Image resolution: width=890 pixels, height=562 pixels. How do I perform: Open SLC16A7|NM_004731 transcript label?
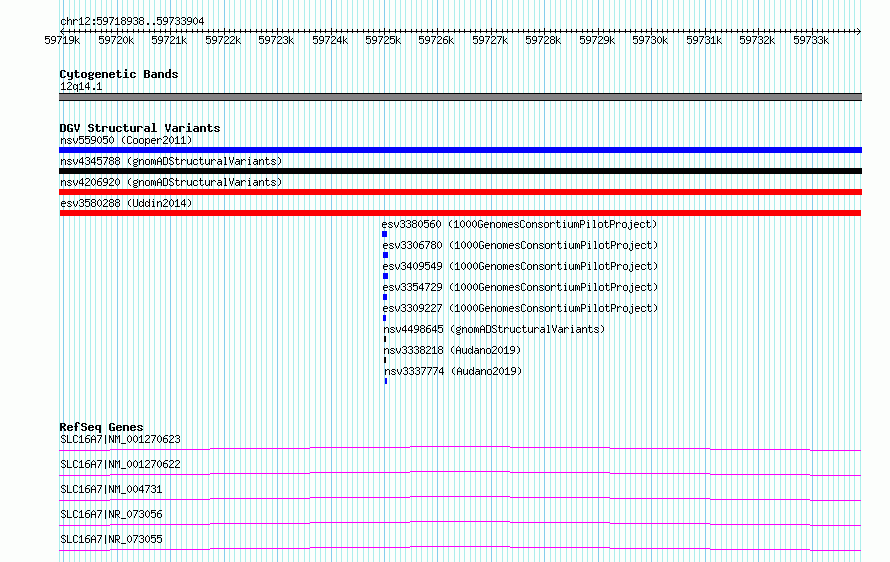[111, 489]
